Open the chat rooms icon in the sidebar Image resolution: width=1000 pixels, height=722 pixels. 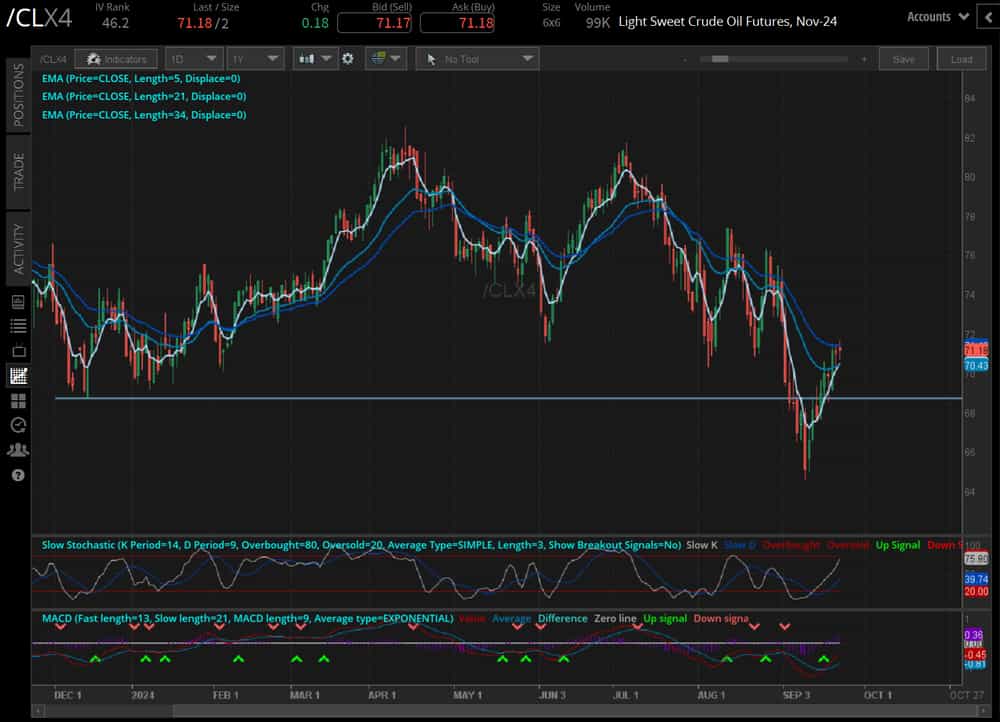click(17, 450)
